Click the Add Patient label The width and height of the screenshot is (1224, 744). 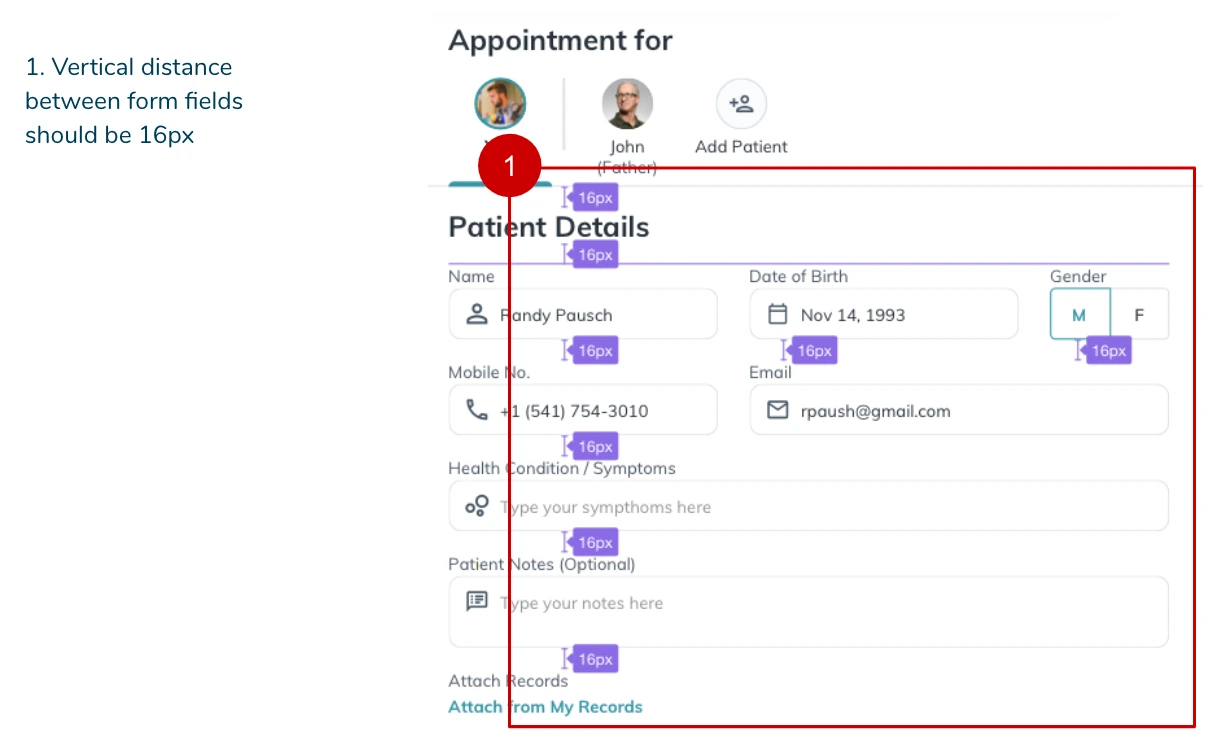pyautogui.click(x=741, y=146)
